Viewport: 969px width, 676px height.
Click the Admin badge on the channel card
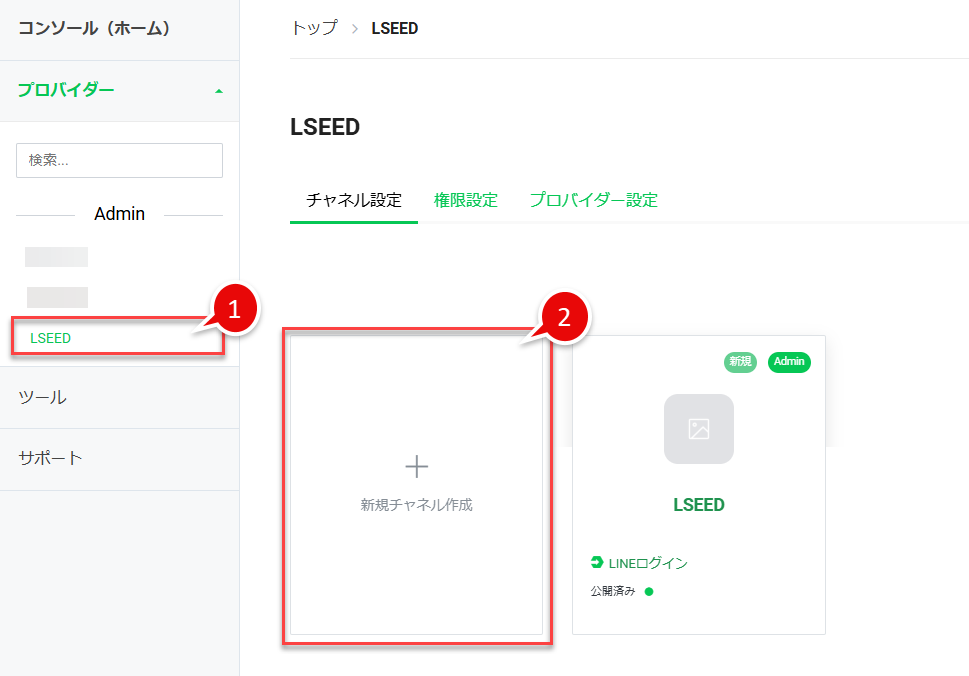(x=789, y=362)
